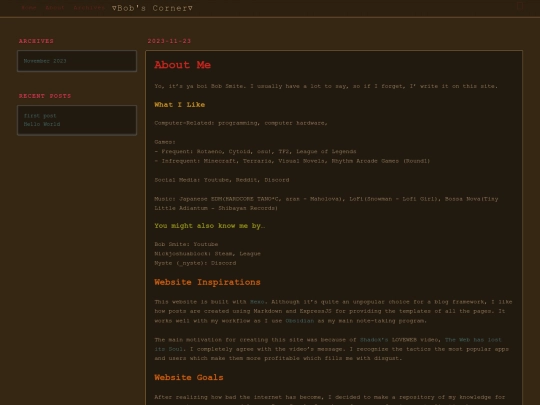
Task: Click the 'What I Like' heading
Action: pos(179,104)
